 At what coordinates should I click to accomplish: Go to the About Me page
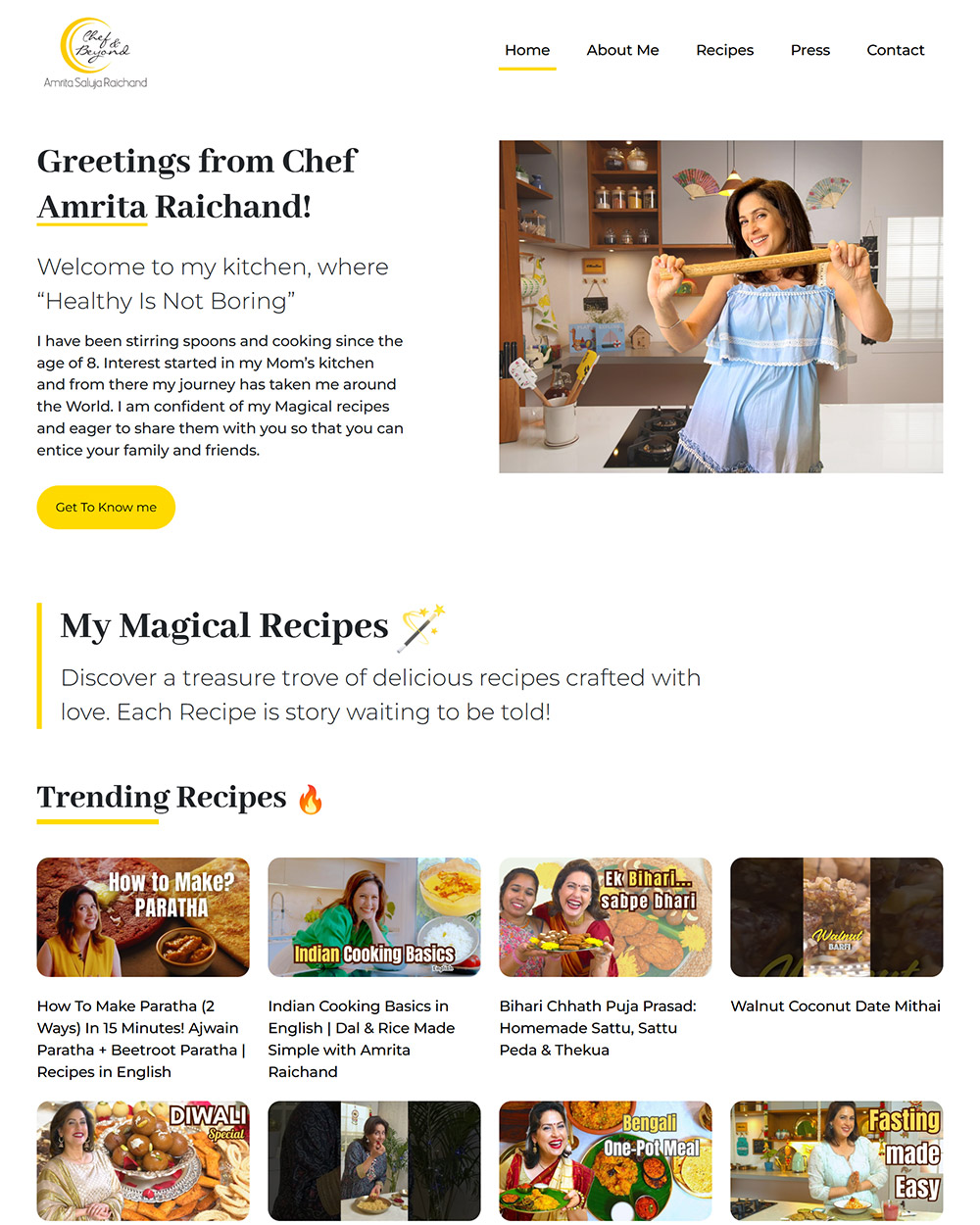(x=622, y=50)
